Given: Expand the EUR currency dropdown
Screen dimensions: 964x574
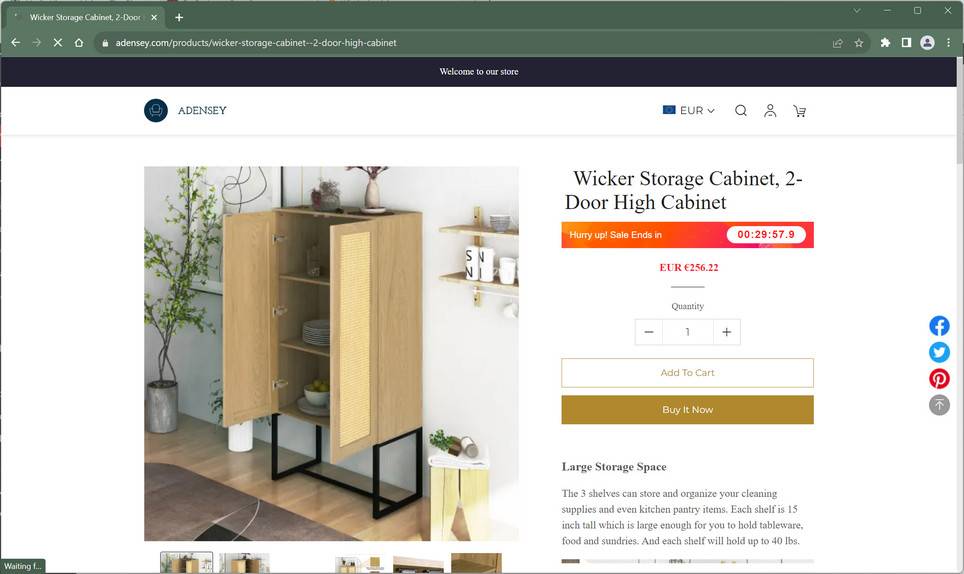Looking at the screenshot, I should tap(689, 111).
